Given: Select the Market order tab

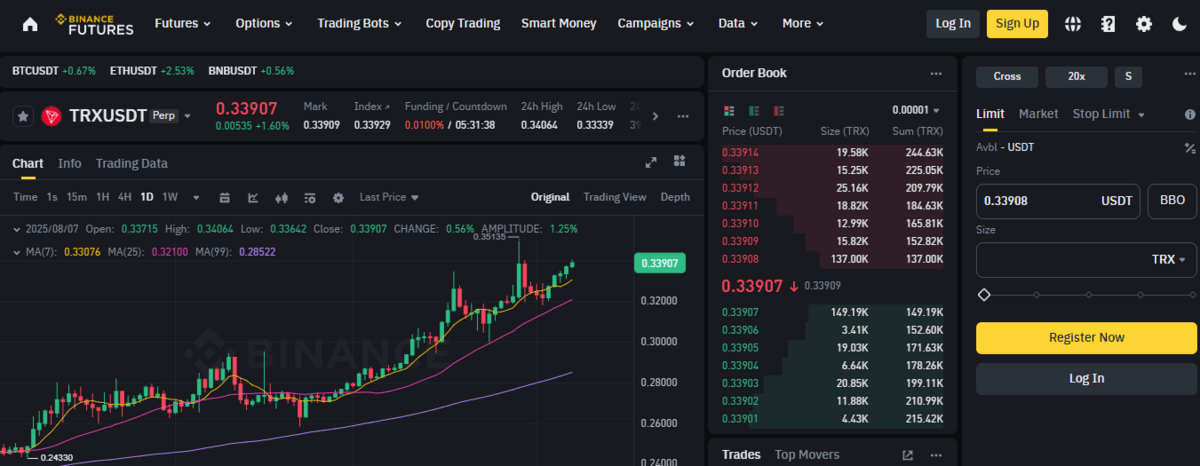Looking at the screenshot, I should point(1038,114).
